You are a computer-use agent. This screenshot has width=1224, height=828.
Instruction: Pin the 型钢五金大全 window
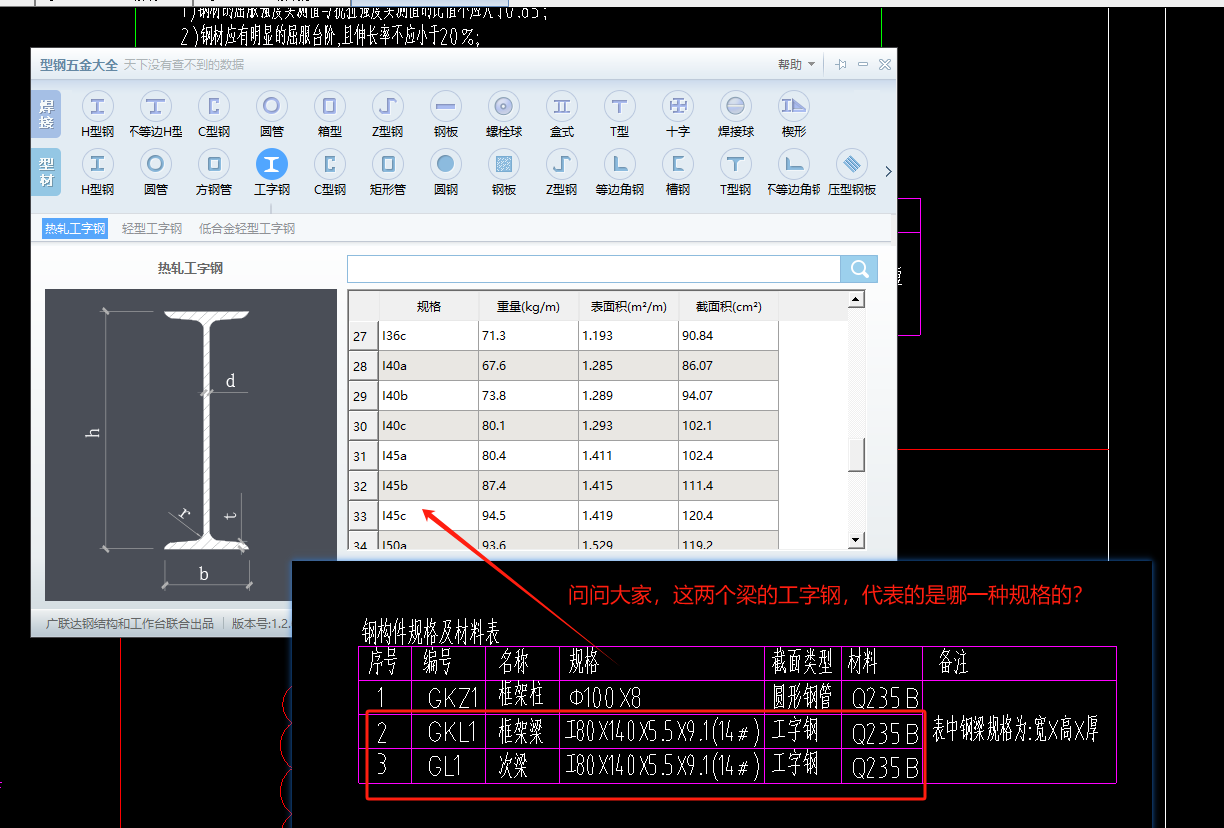[x=841, y=64]
